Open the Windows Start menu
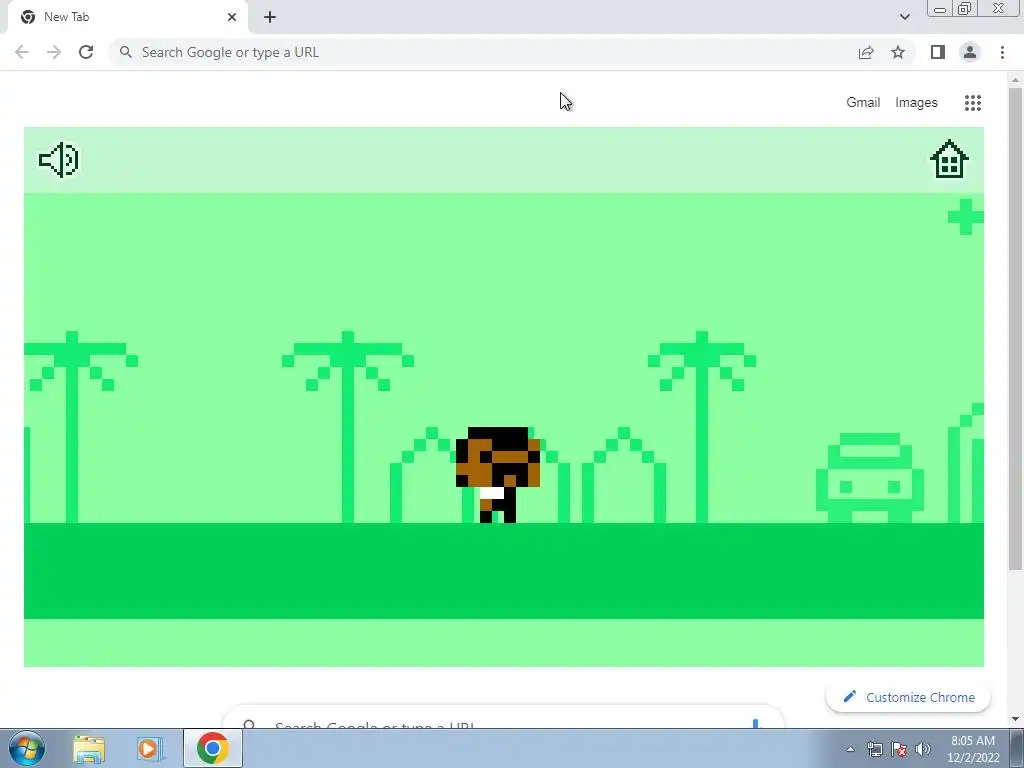 coord(27,748)
